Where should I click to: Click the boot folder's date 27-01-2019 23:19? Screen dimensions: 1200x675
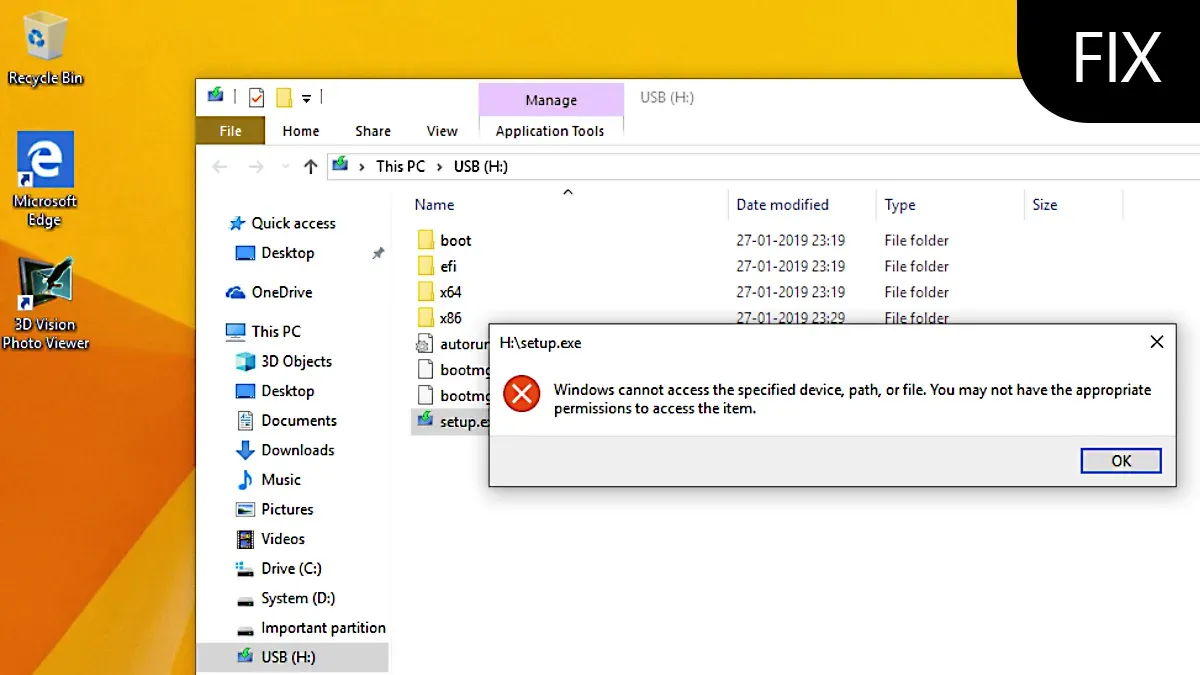(790, 240)
